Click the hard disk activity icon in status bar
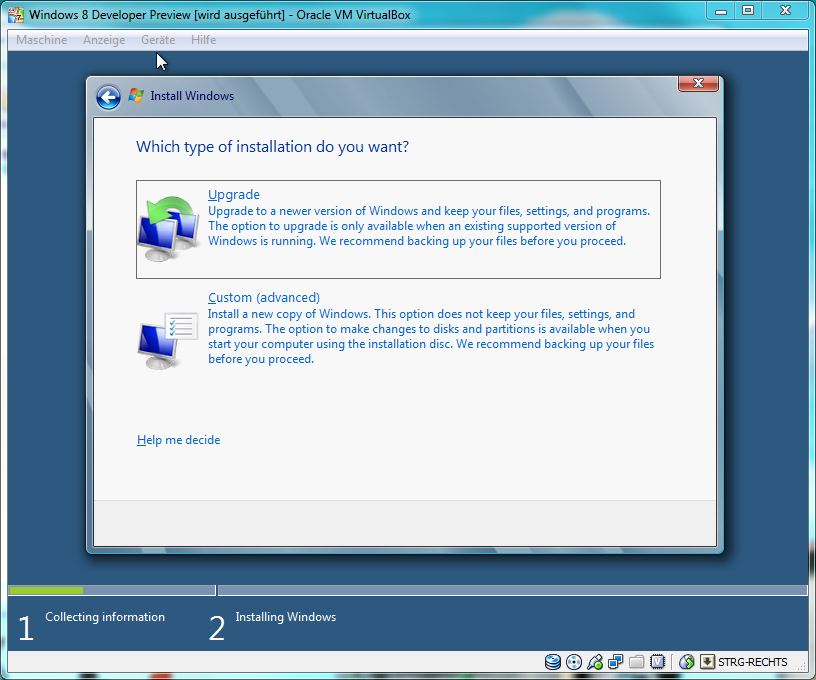Viewport: 816px width, 680px height. tap(553, 662)
